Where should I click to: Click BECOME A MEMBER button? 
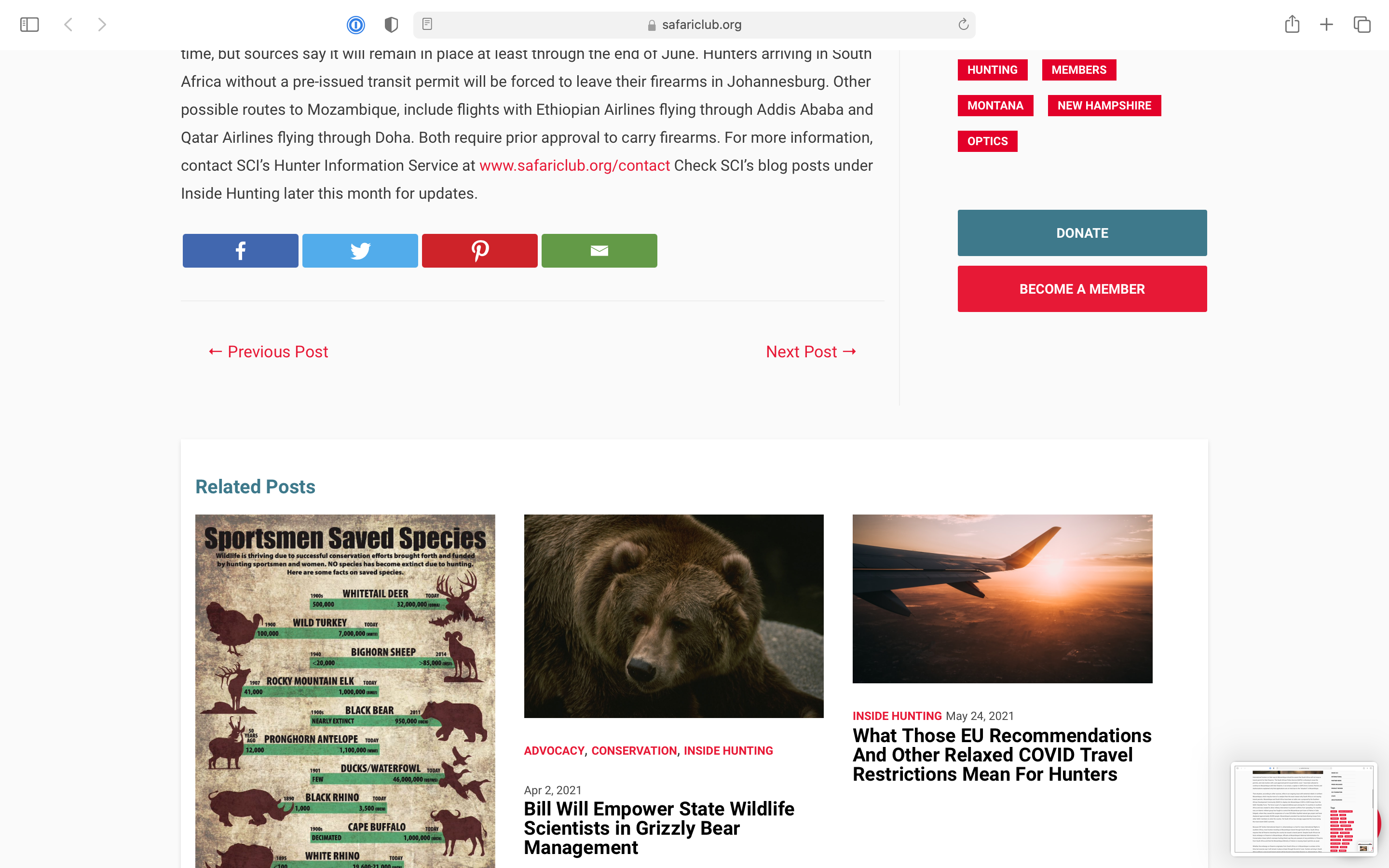click(x=1082, y=289)
